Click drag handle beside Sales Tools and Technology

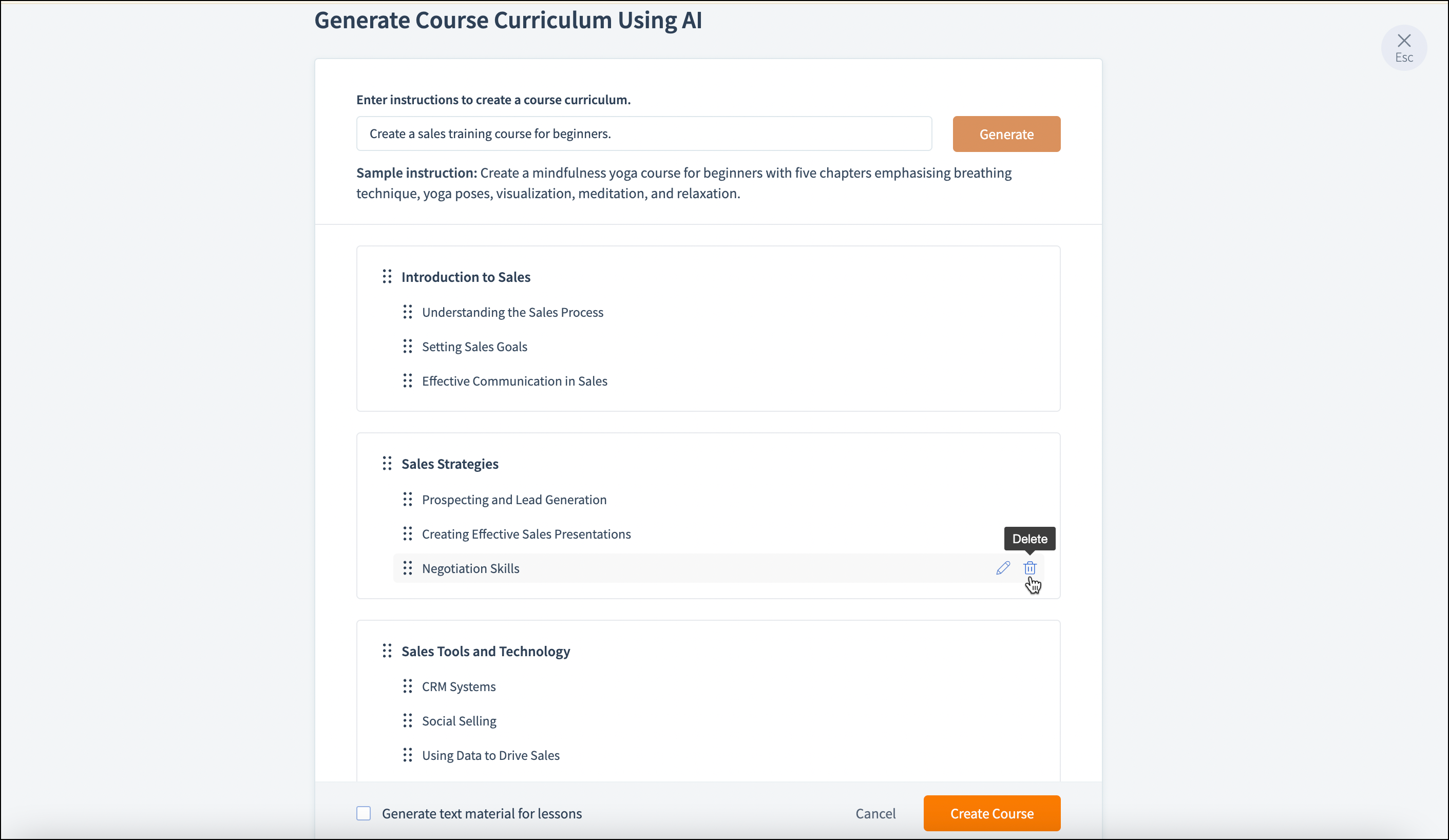point(387,651)
